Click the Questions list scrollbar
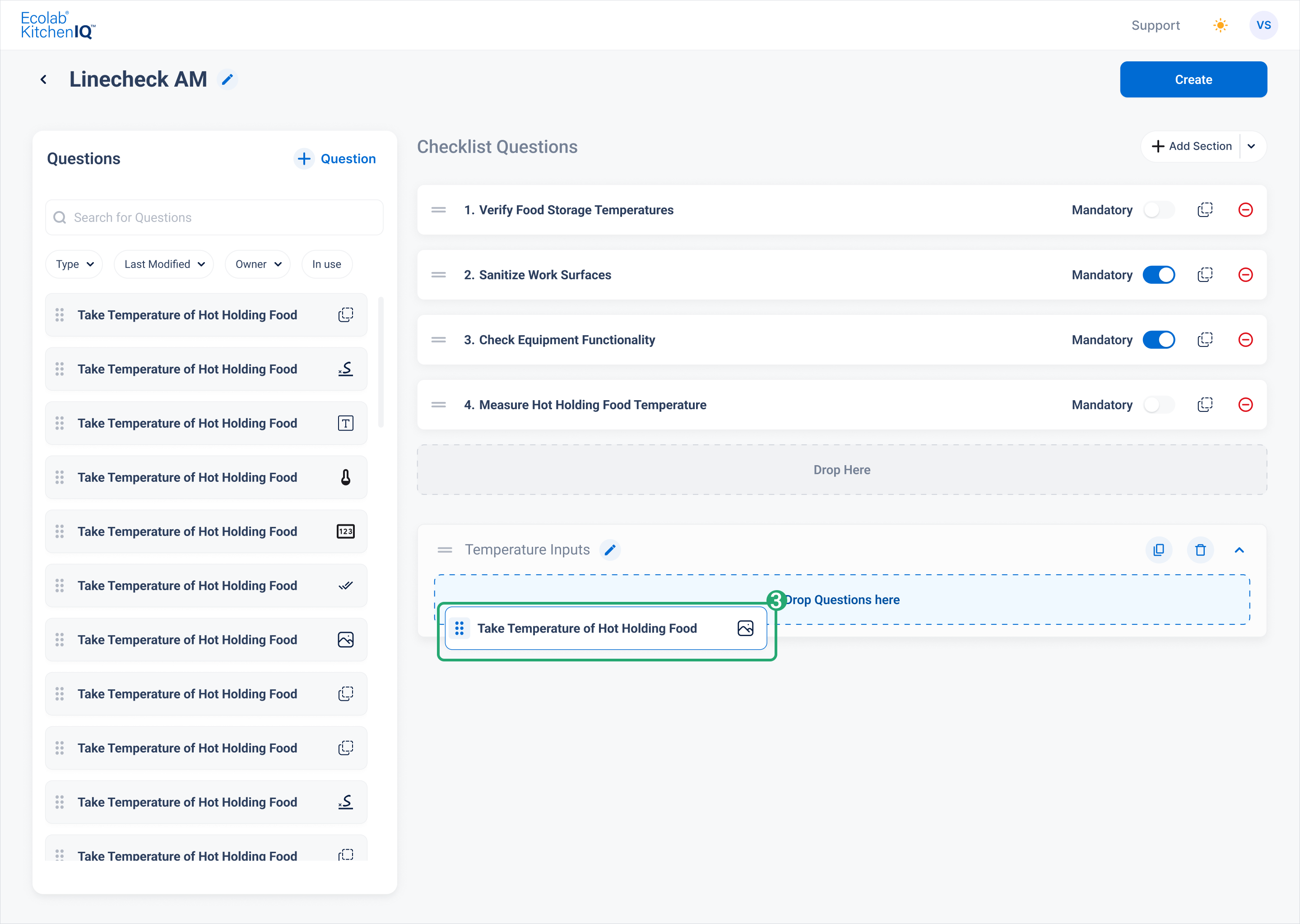The width and height of the screenshot is (1300, 924). tap(381, 362)
